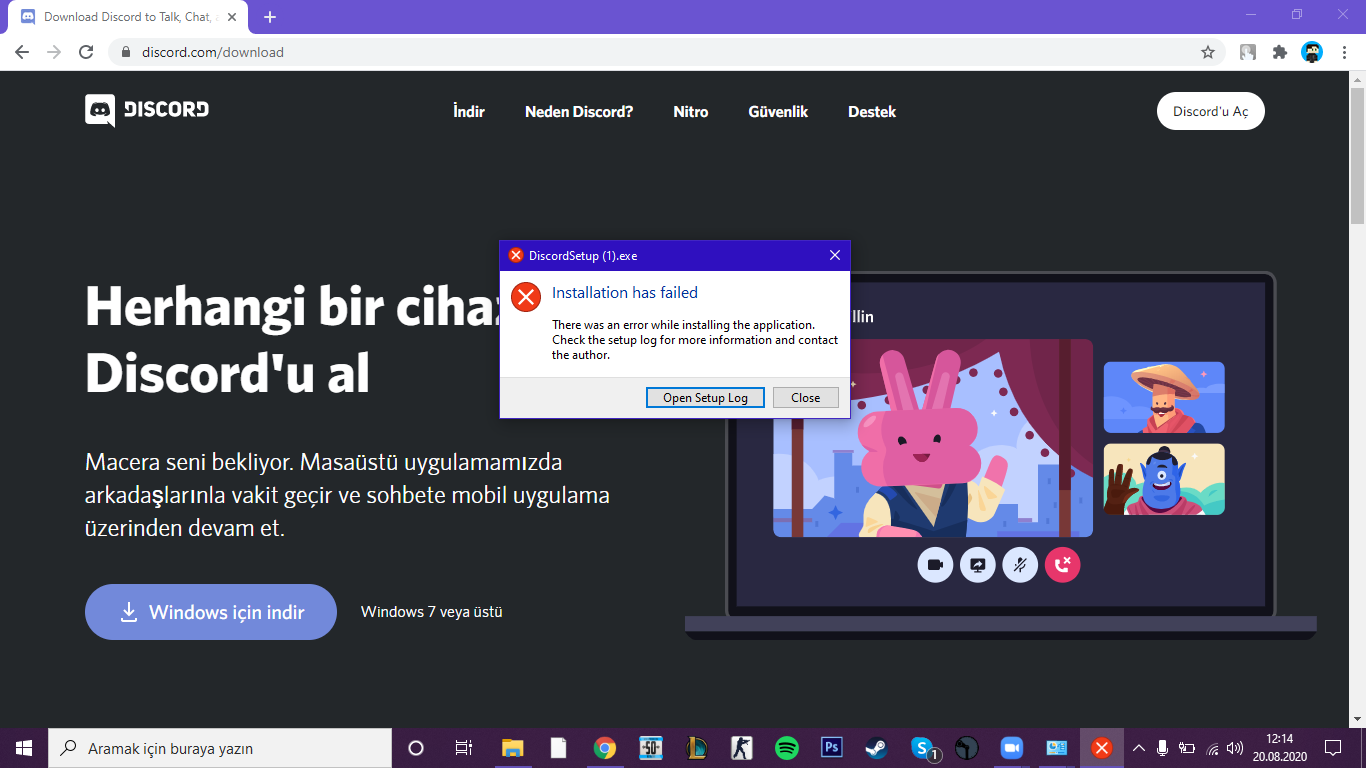Open a new Chrome tab

click(270, 17)
